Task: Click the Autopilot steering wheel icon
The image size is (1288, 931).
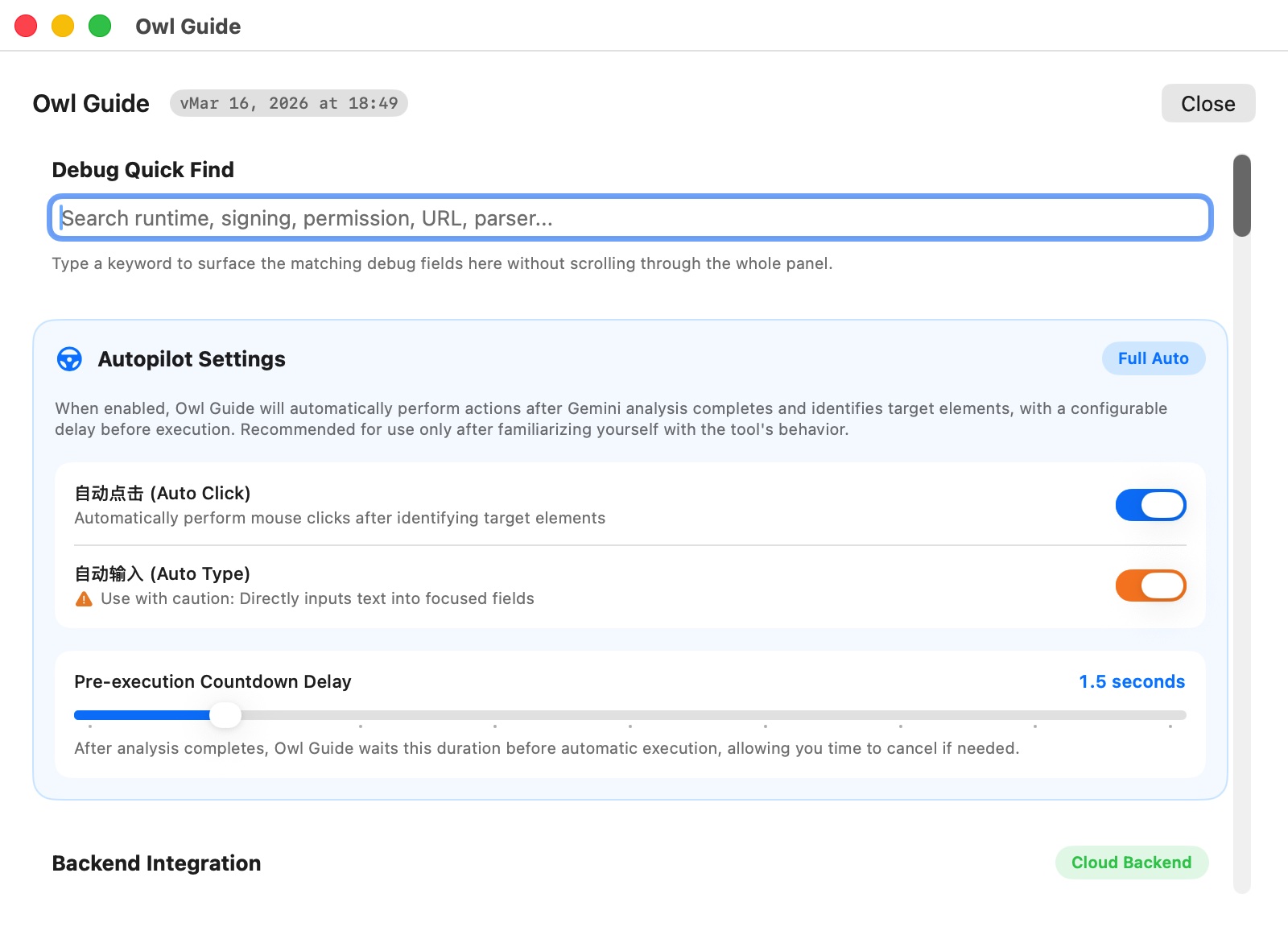Action: pyautogui.click(x=69, y=359)
